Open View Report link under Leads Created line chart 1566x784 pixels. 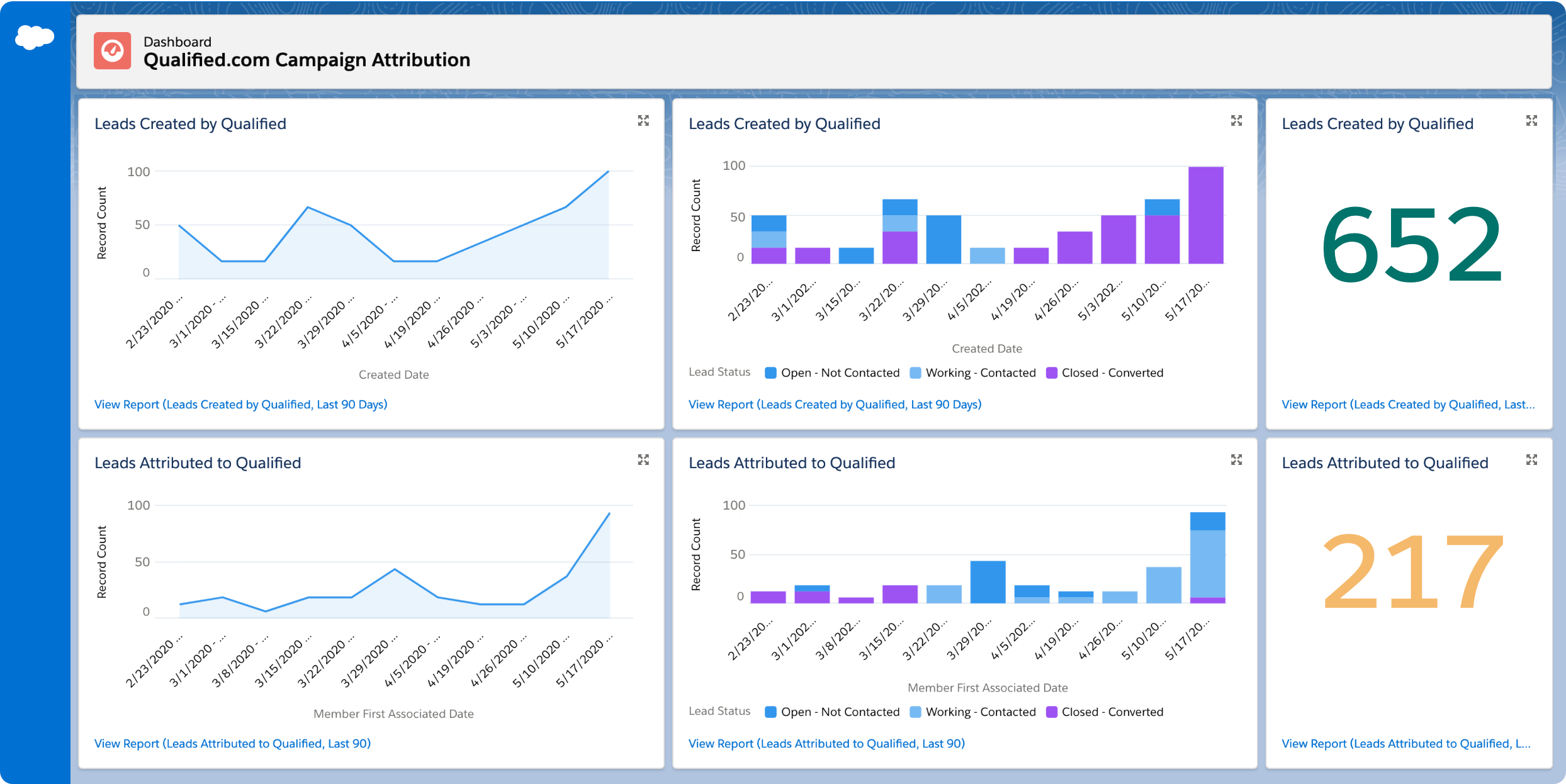click(x=240, y=405)
